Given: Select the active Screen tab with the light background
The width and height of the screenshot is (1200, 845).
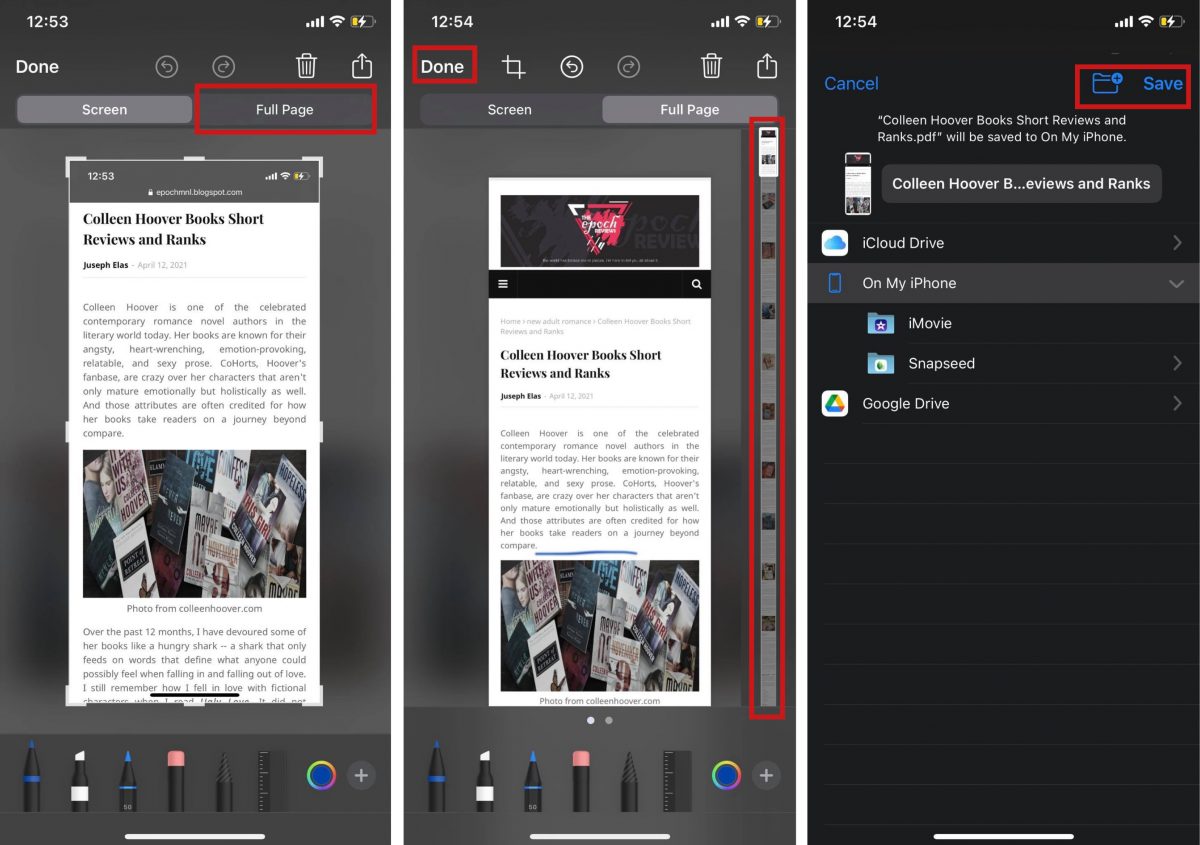Looking at the screenshot, I should click(x=104, y=109).
